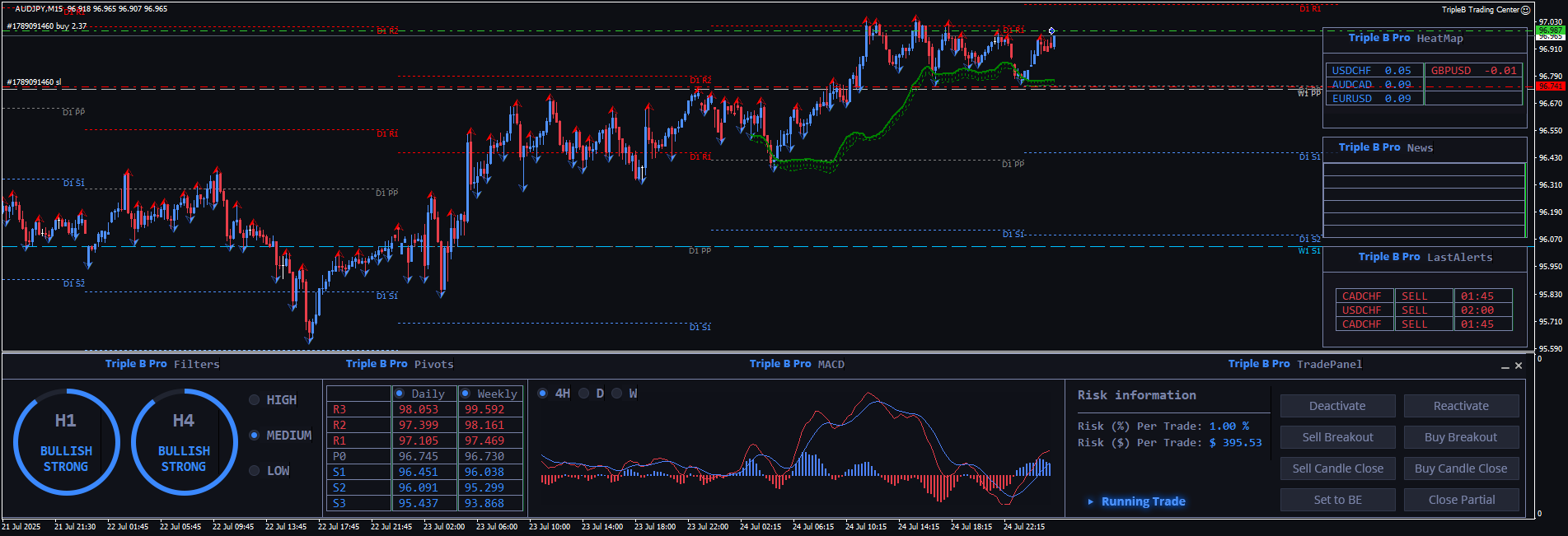This screenshot has height=536, width=1568.
Task: Select the LOW filter option
Action: click(x=255, y=471)
